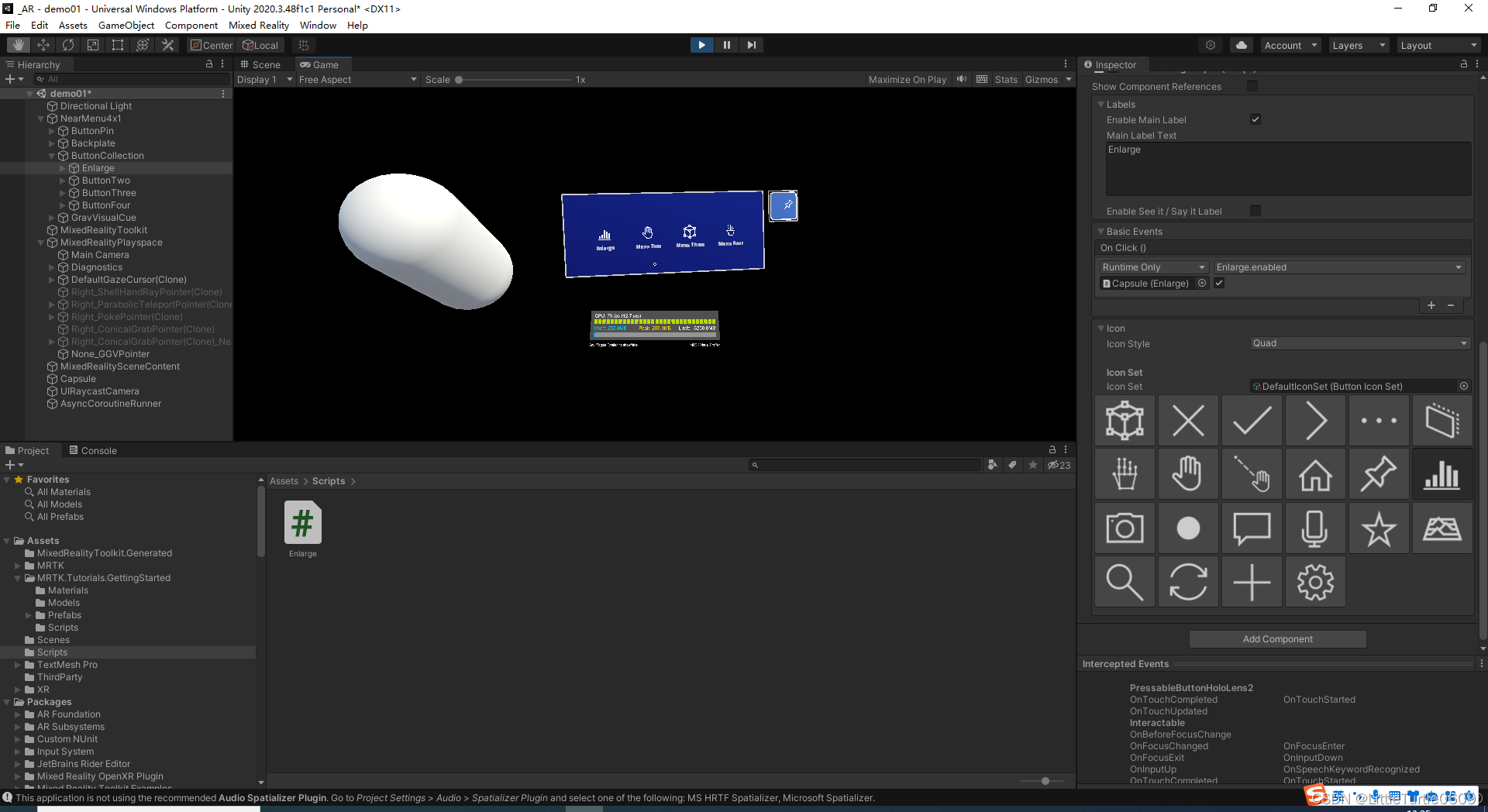The height and width of the screenshot is (812, 1488).
Task: Expand the ButtonTwo hierarchy item
Action: pyautogui.click(x=63, y=181)
